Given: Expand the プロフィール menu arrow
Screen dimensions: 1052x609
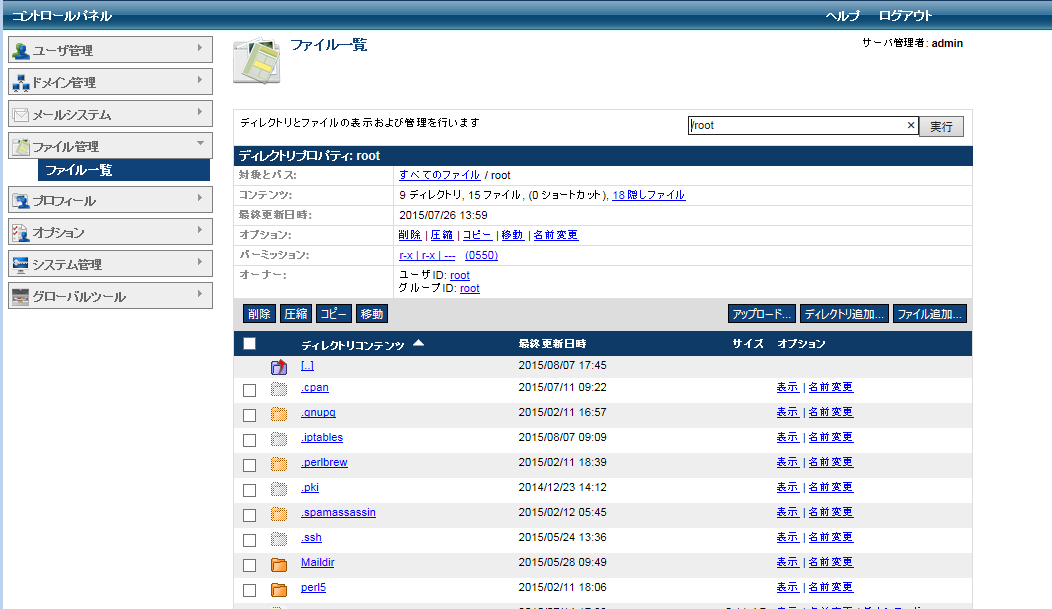Looking at the screenshot, I should (200, 198).
